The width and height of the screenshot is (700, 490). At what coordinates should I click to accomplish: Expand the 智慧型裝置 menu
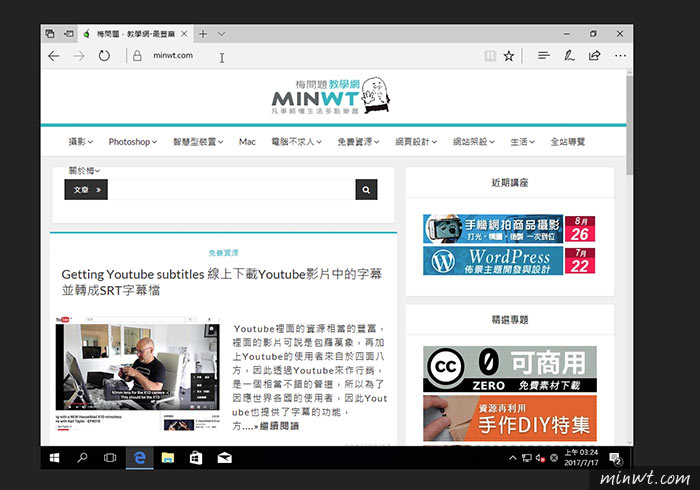coord(198,141)
